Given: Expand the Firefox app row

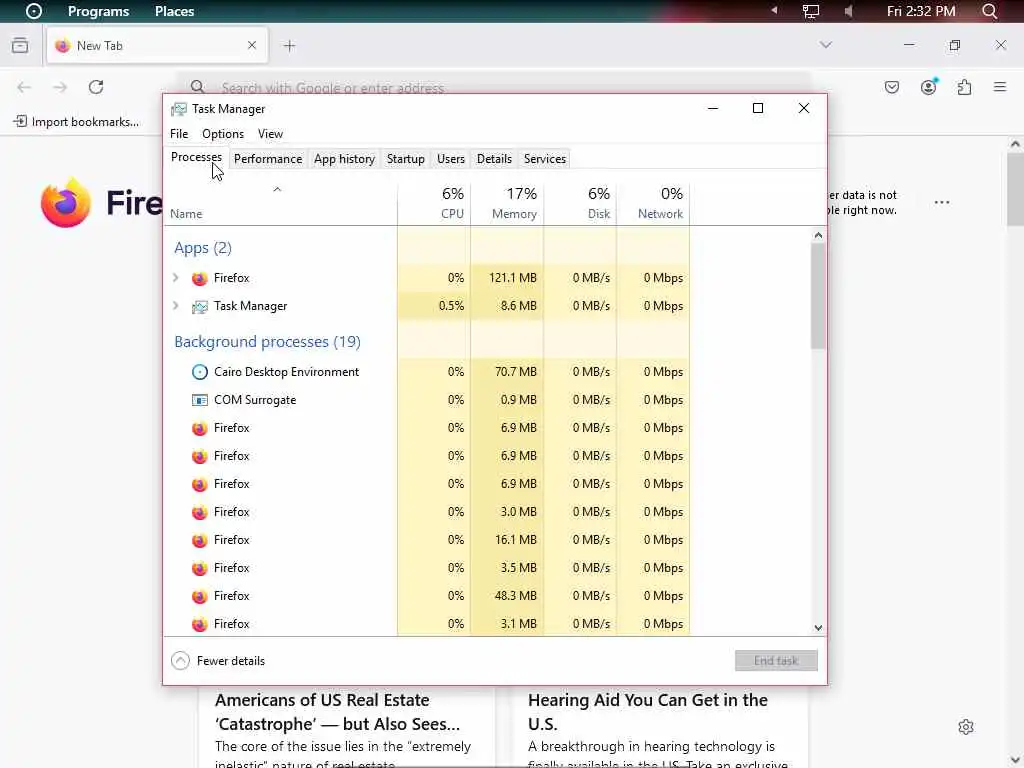Looking at the screenshot, I should click(x=176, y=278).
